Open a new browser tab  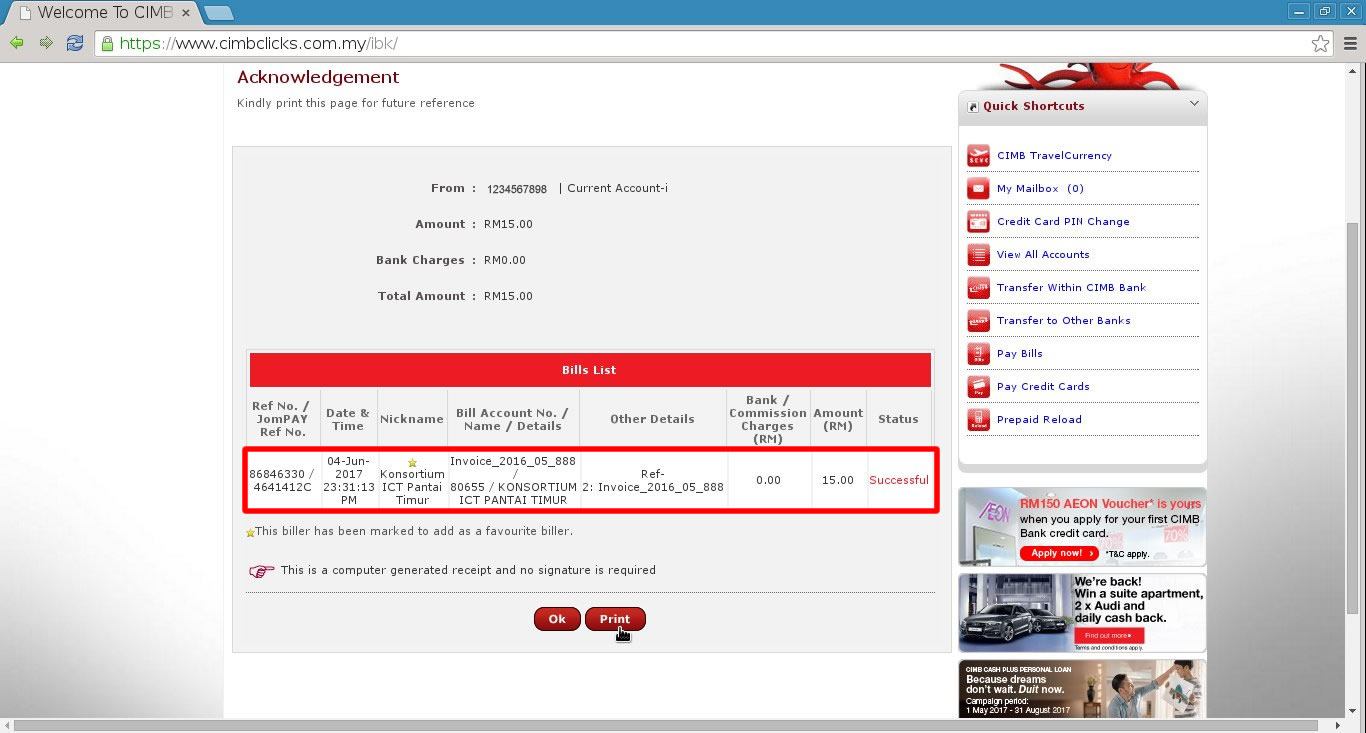[218, 13]
